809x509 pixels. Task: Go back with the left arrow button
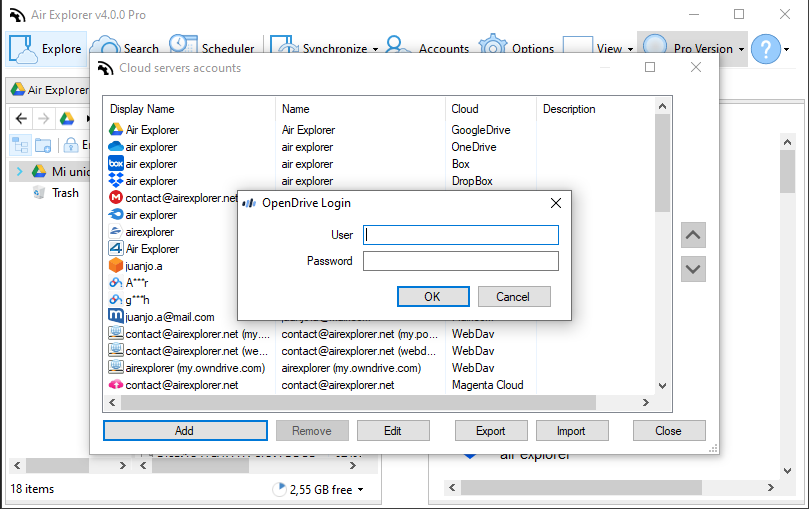[x=21, y=119]
